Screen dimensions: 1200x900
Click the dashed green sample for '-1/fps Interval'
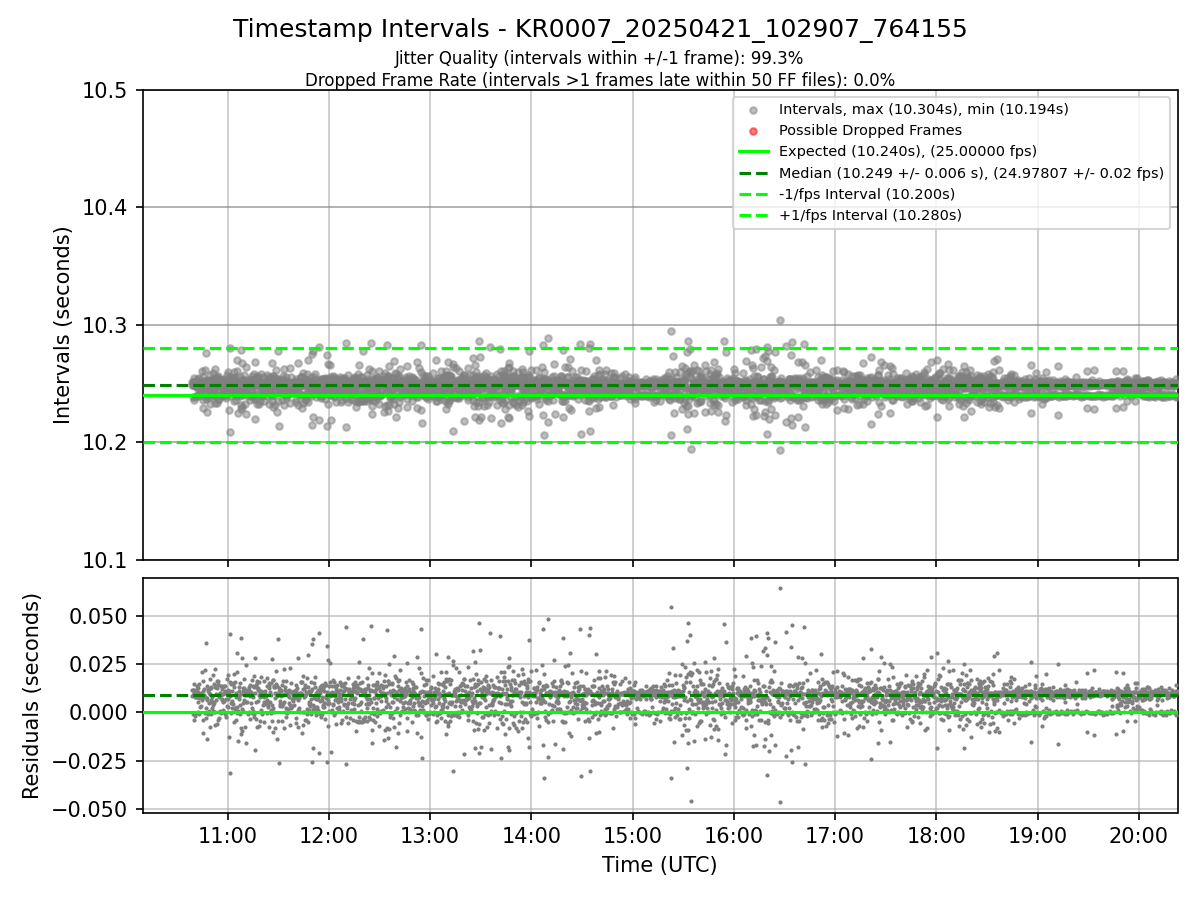[753, 194]
